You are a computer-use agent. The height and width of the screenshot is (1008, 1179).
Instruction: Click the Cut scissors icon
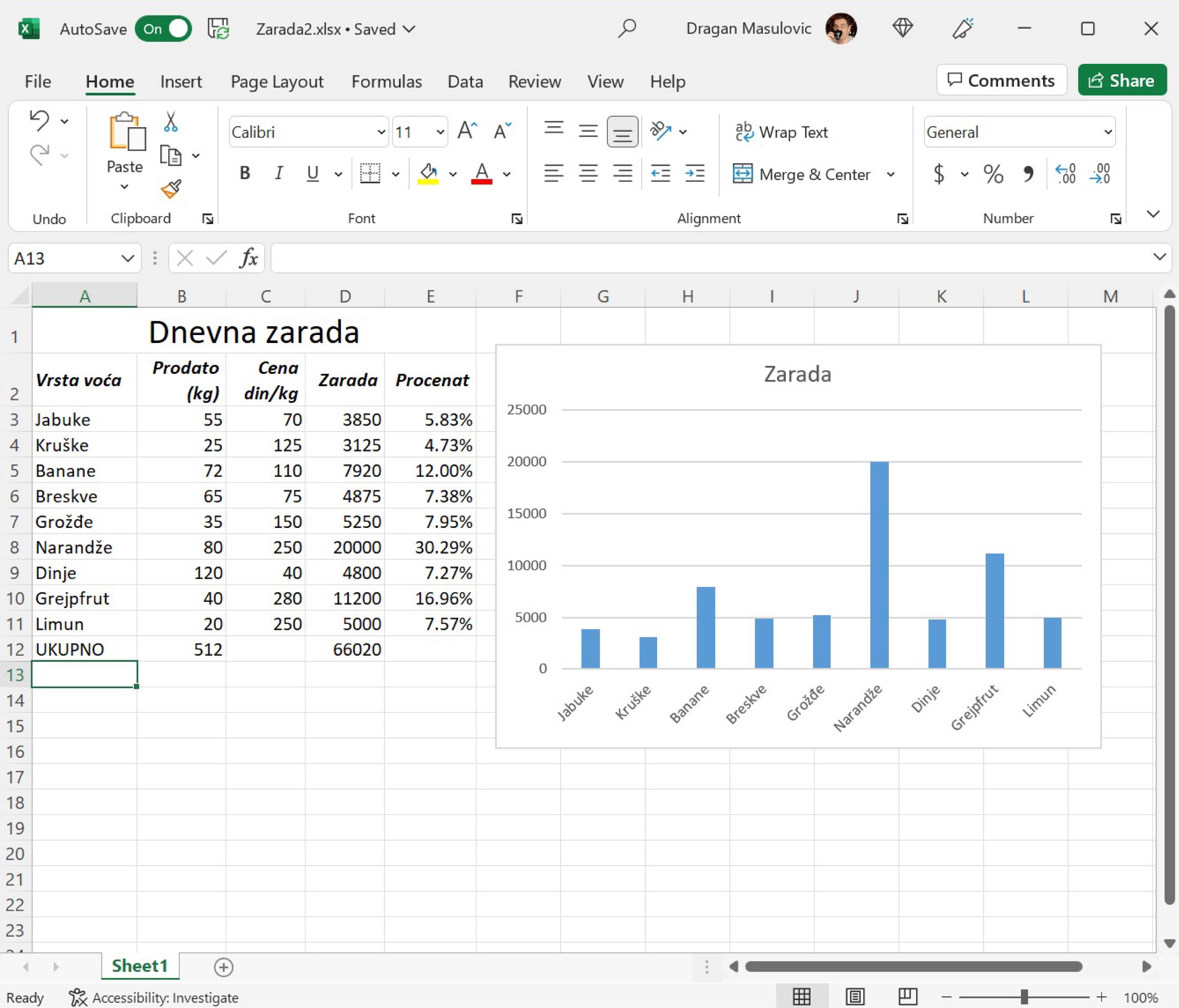click(x=170, y=122)
